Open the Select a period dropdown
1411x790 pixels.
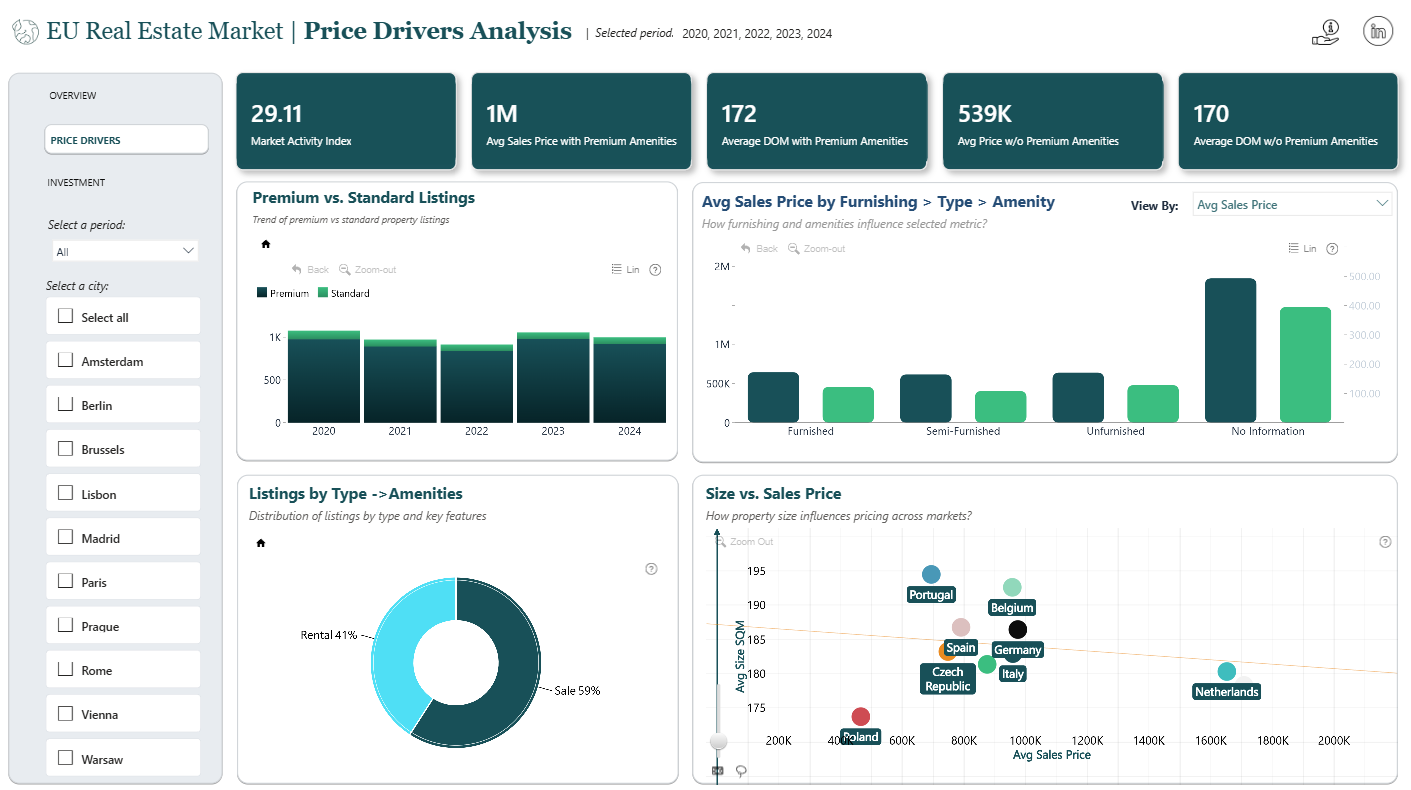126,251
